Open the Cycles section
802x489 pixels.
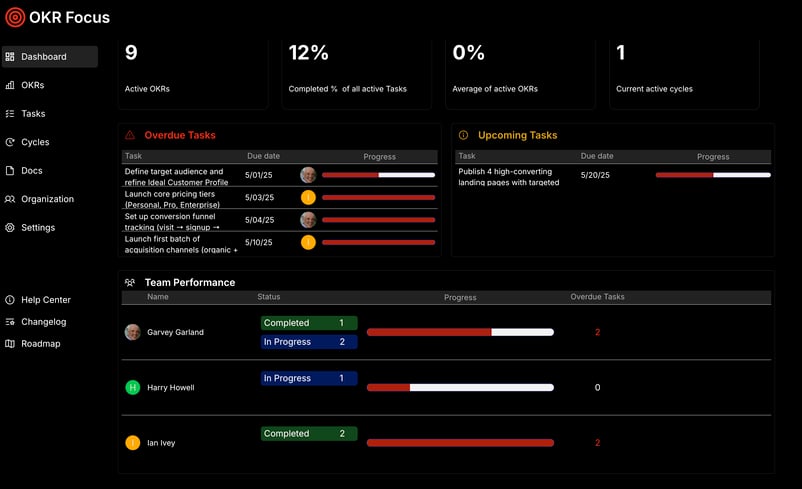pyautogui.click(x=35, y=142)
